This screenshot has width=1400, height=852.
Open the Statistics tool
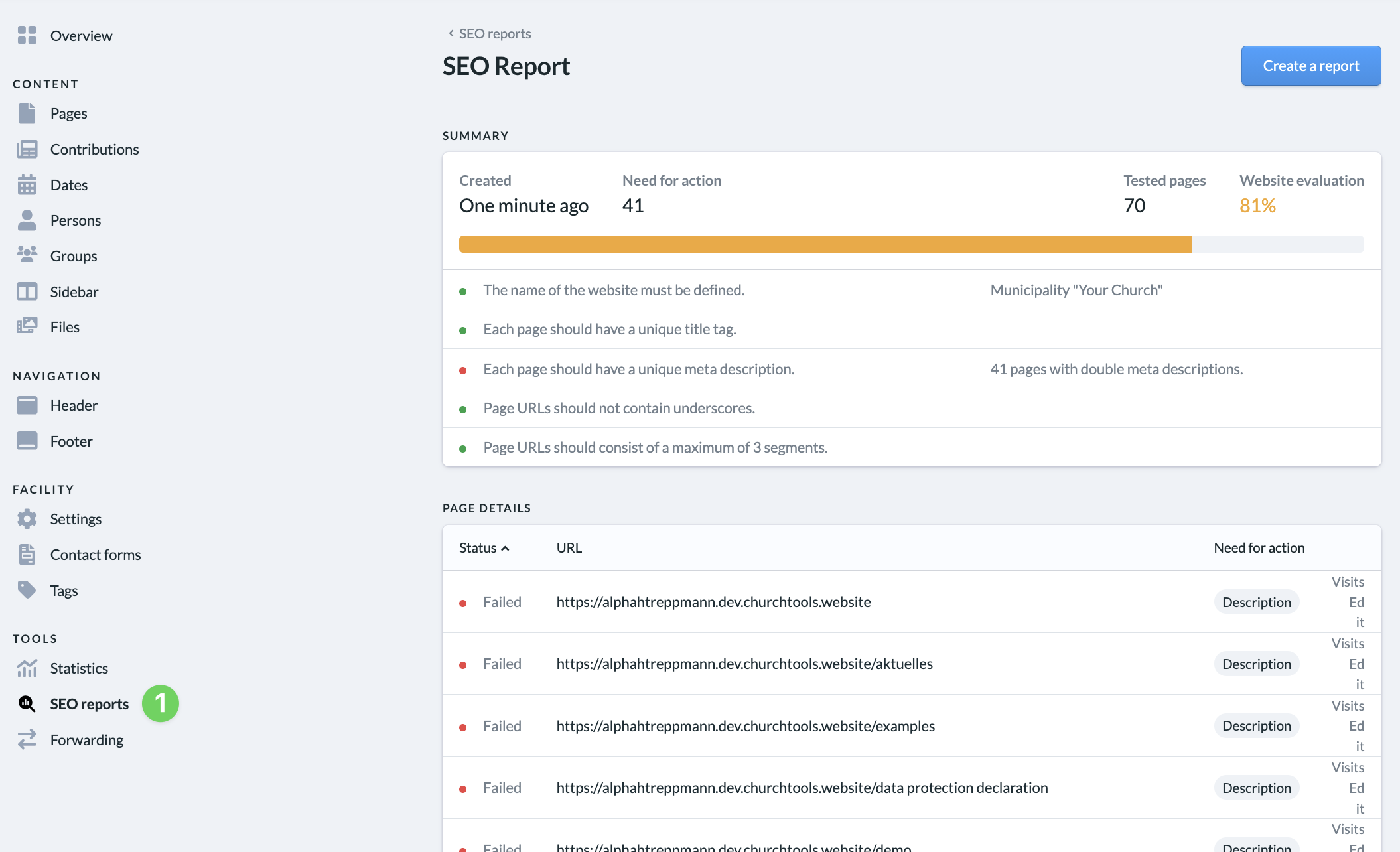[79, 668]
